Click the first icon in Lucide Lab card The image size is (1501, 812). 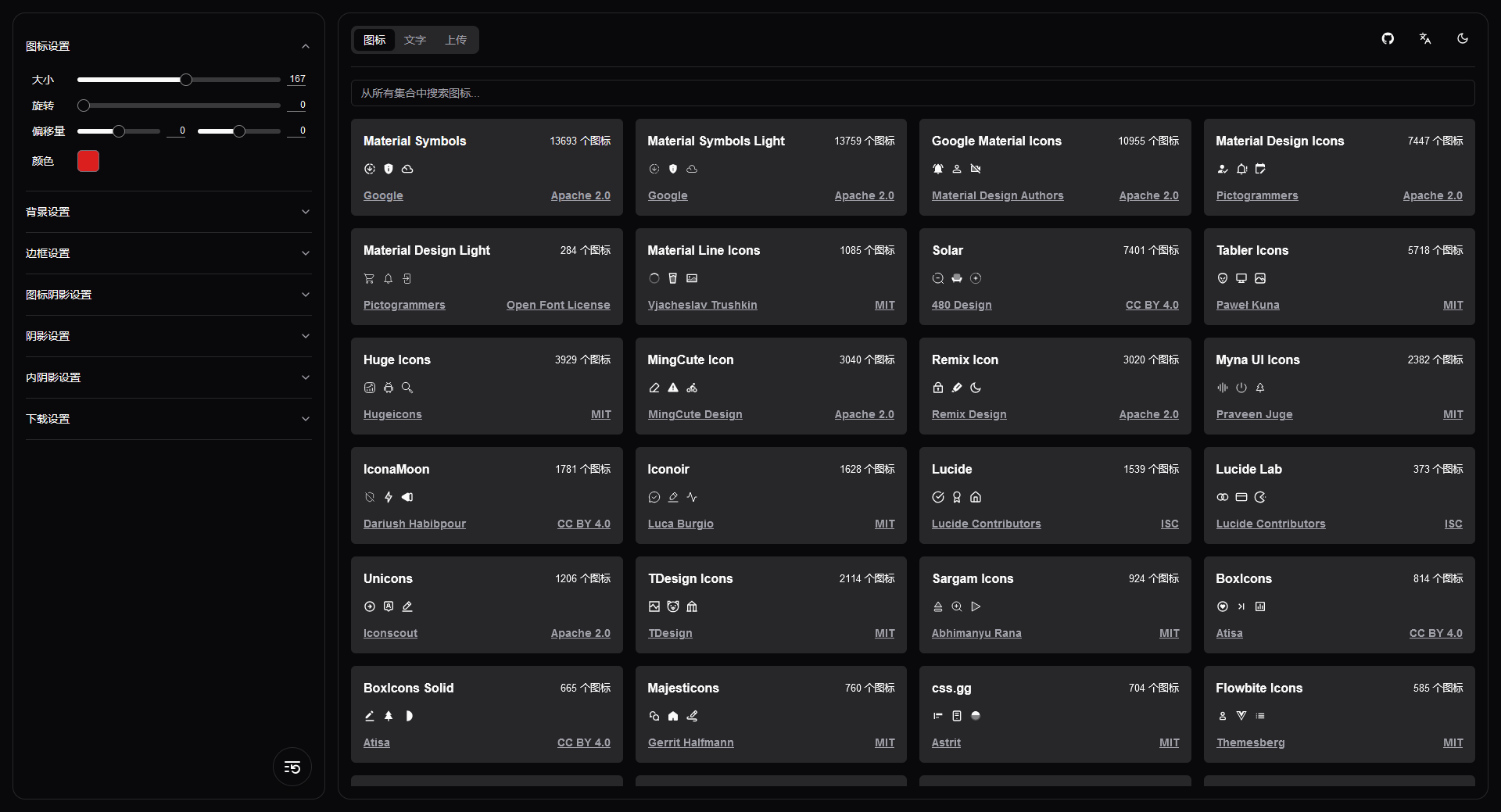pyautogui.click(x=1223, y=497)
